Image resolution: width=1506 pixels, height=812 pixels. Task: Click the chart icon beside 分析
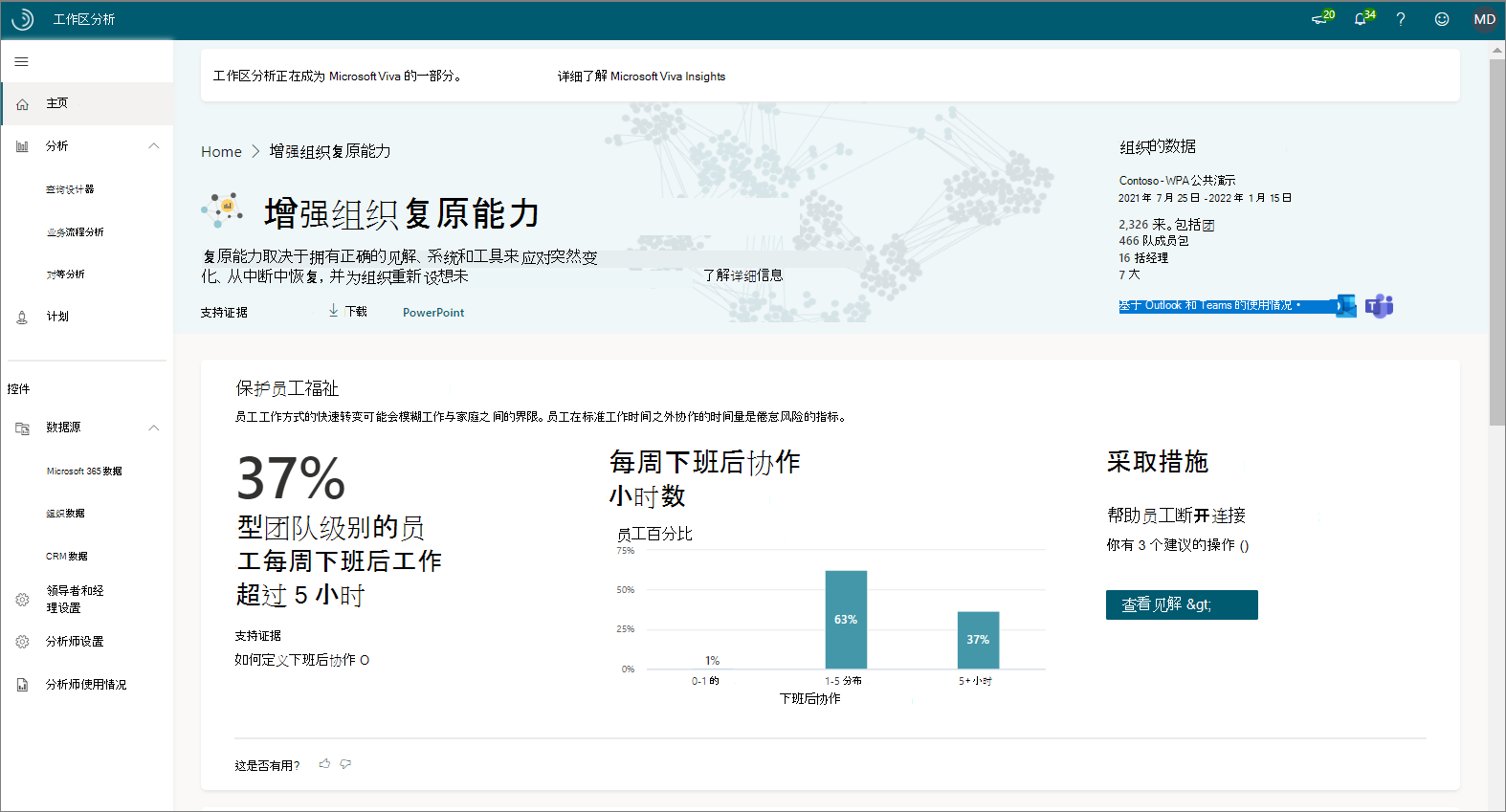pyautogui.click(x=22, y=146)
